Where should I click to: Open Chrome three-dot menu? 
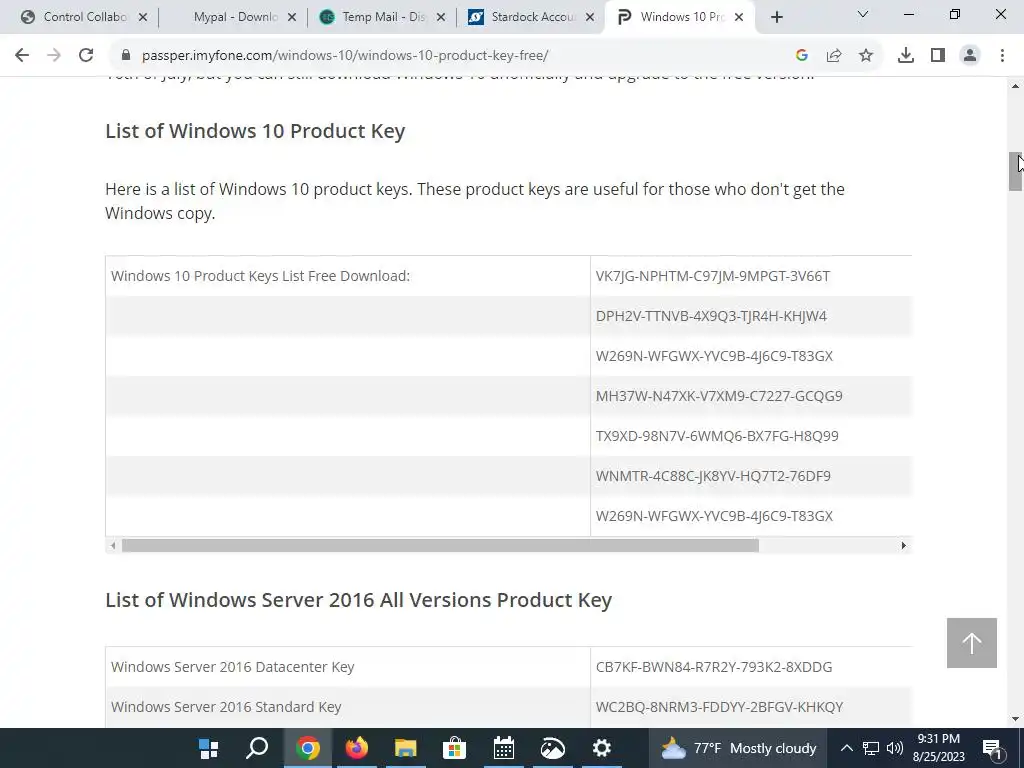click(x=1002, y=56)
